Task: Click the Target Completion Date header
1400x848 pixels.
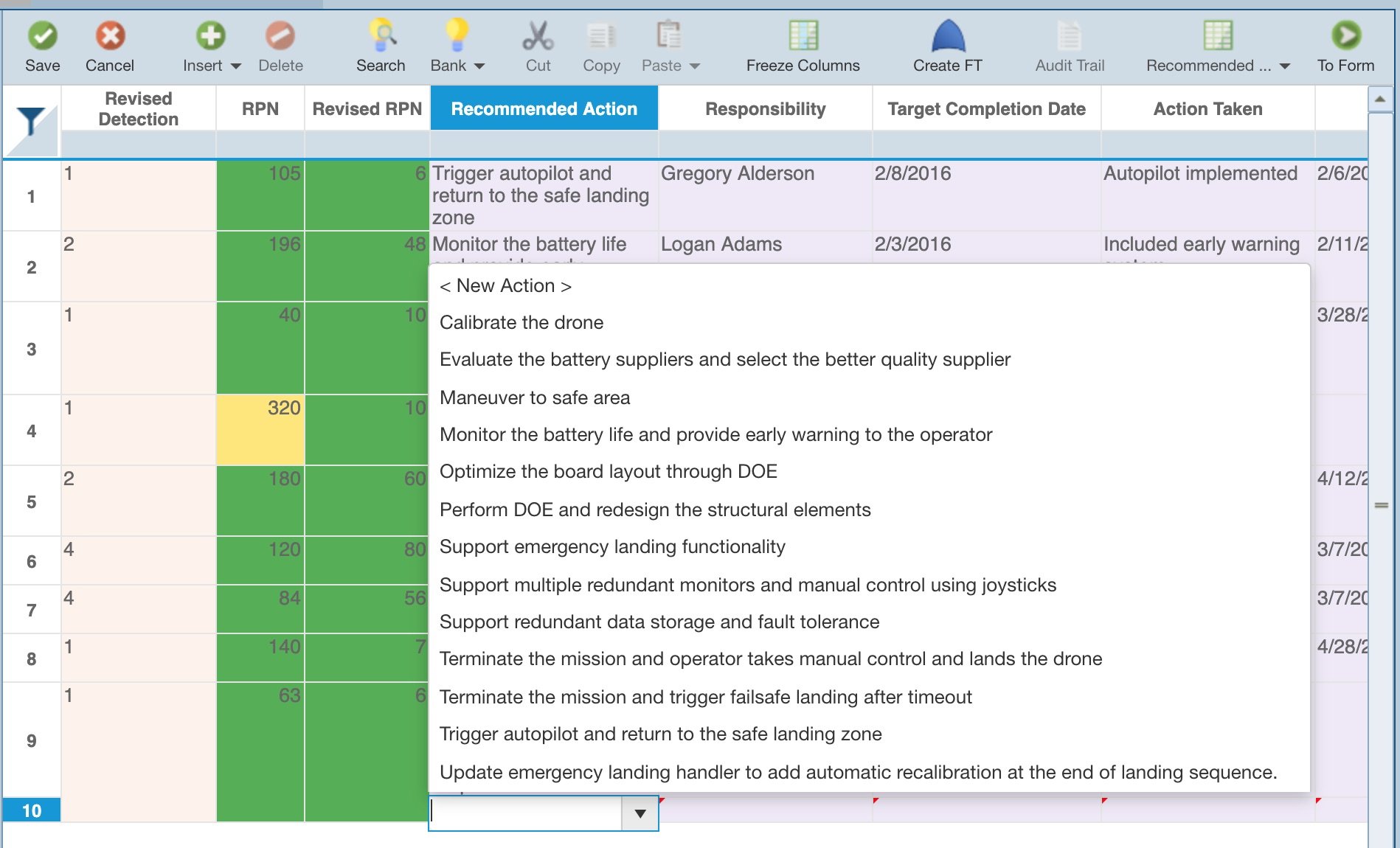Action: [x=987, y=108]
